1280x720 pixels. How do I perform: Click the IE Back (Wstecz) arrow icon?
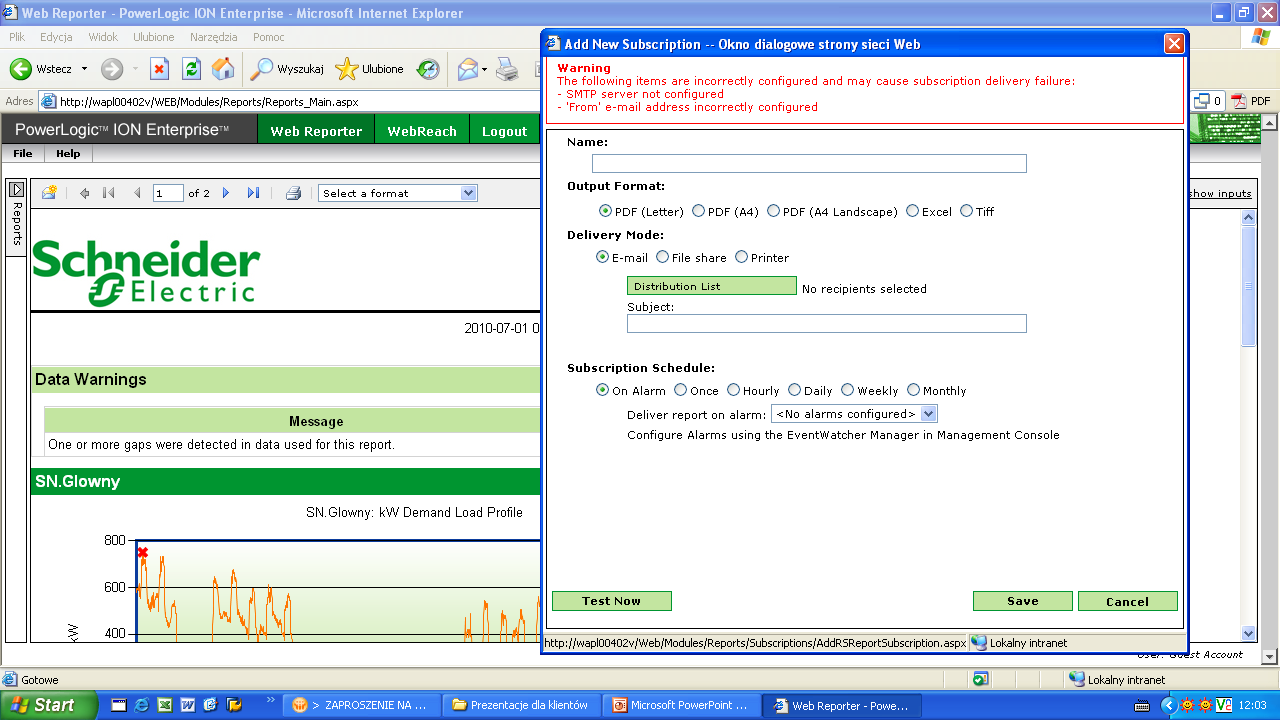pos(20,69)
